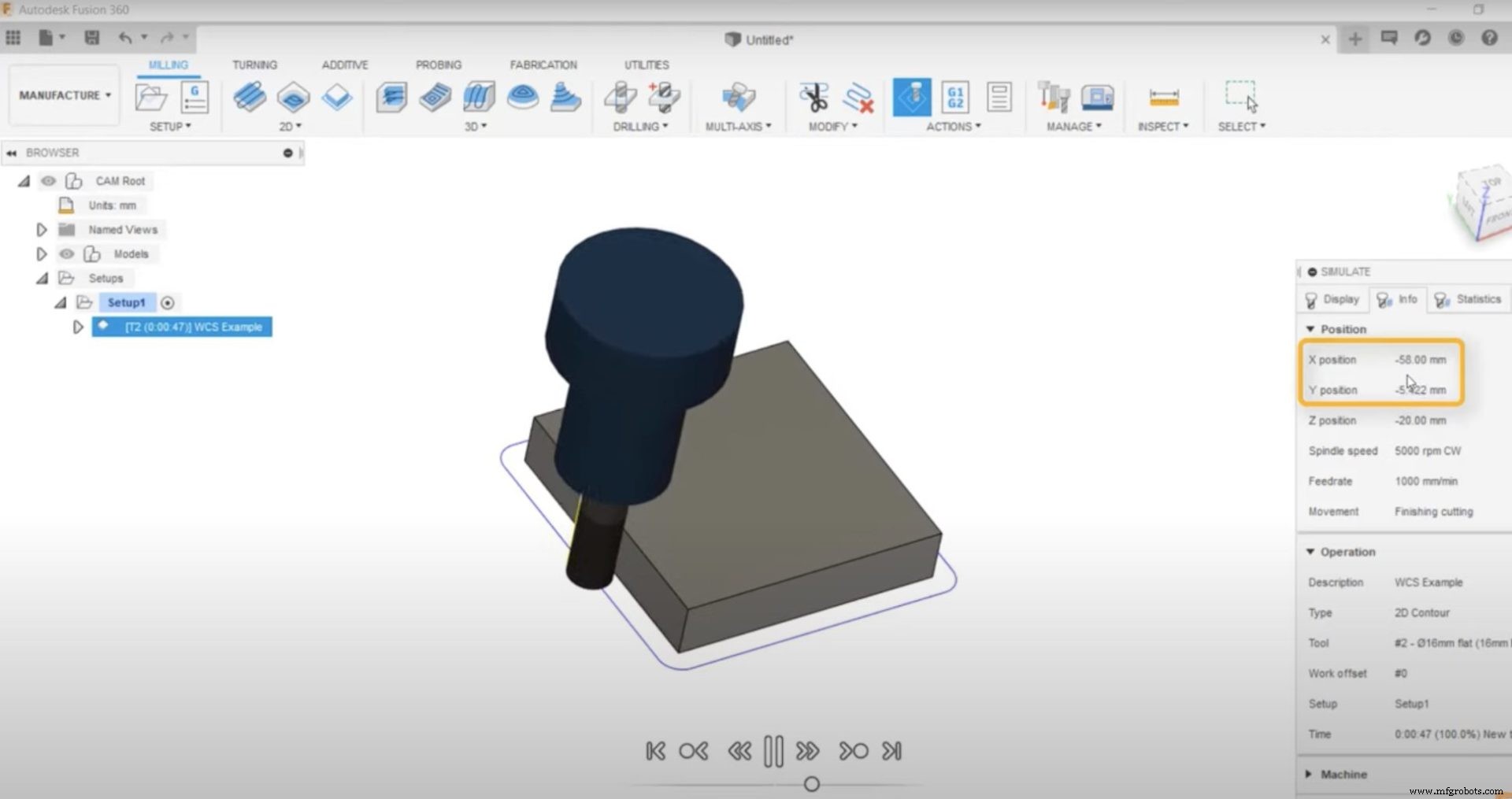Click the Multi-Axis machining icon
1512x799 pixels.
tap(738, 98)
